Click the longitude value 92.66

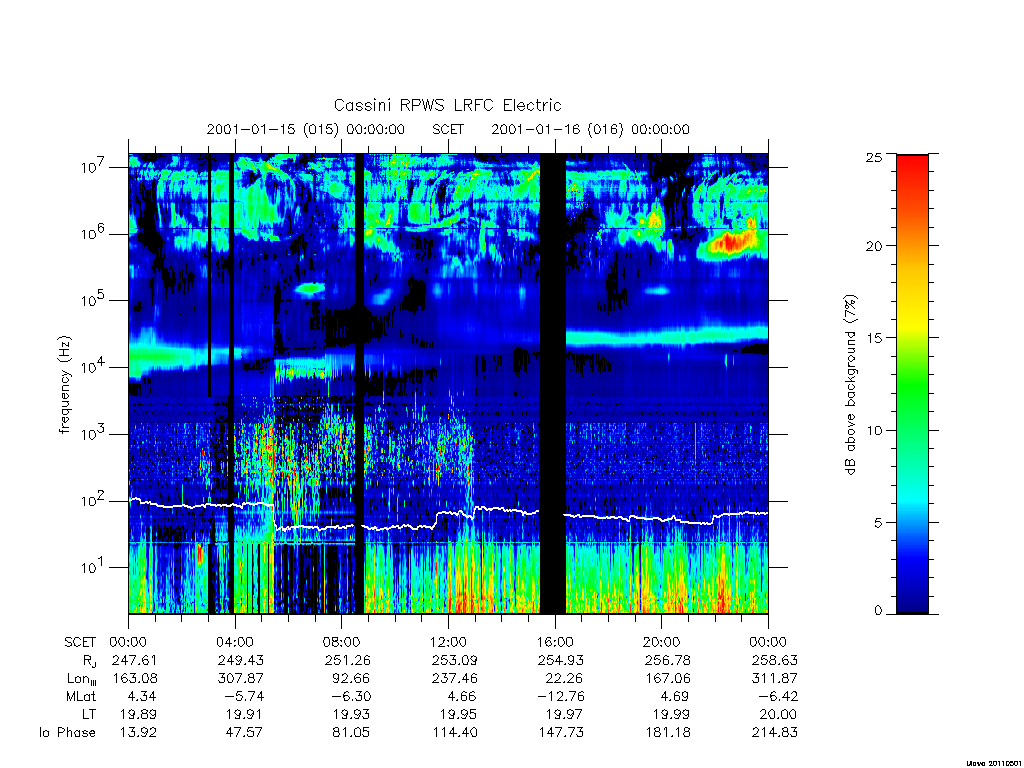click(351, 679)
